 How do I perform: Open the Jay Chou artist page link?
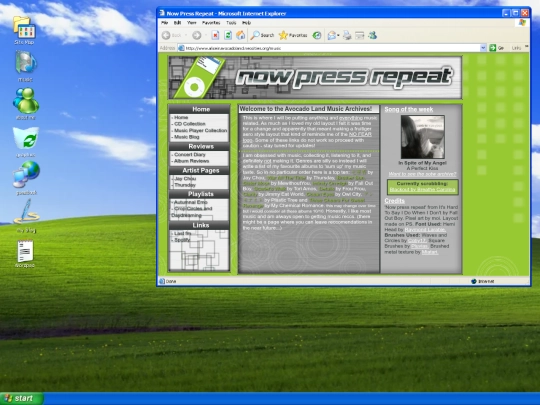tap(185, 178)
